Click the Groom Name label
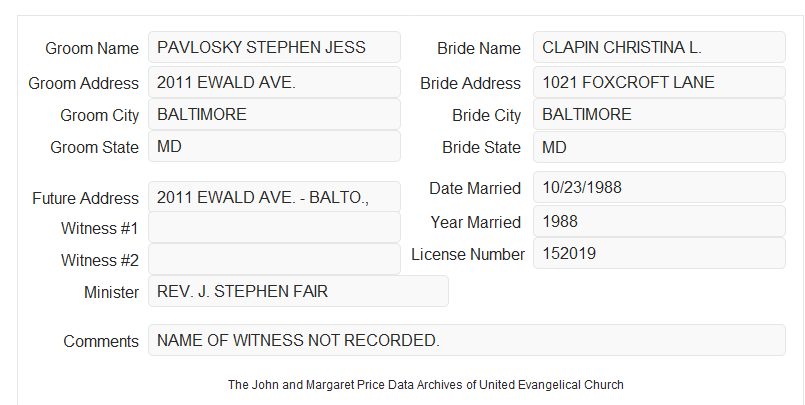Screen dimensions: 805x405 point(92,48)
